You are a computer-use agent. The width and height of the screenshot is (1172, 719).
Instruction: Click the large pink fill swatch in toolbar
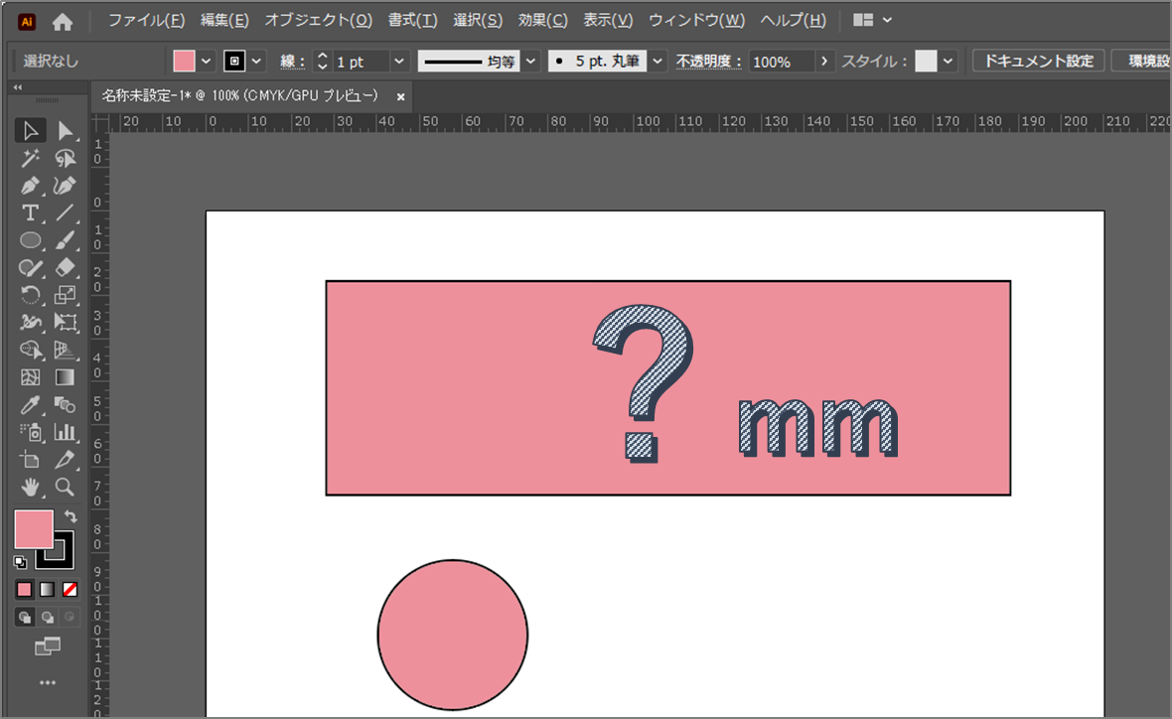(33, 529)
